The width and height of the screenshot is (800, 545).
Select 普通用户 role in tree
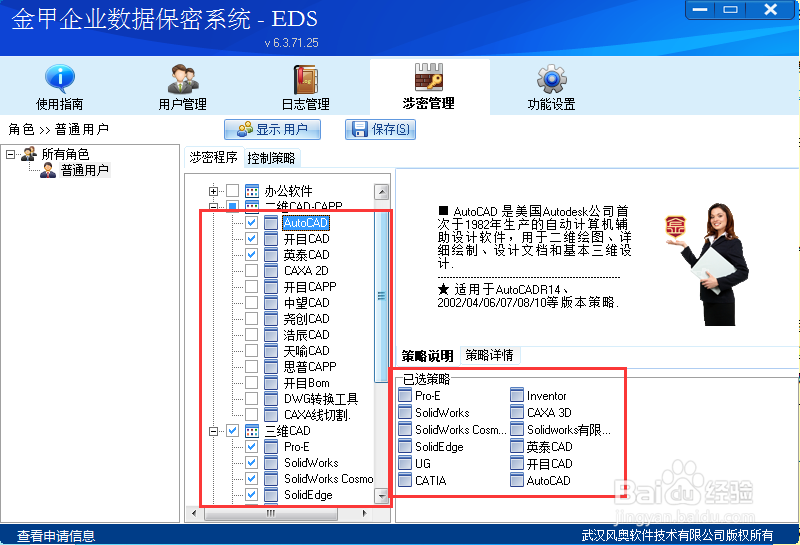pos(85,170)
